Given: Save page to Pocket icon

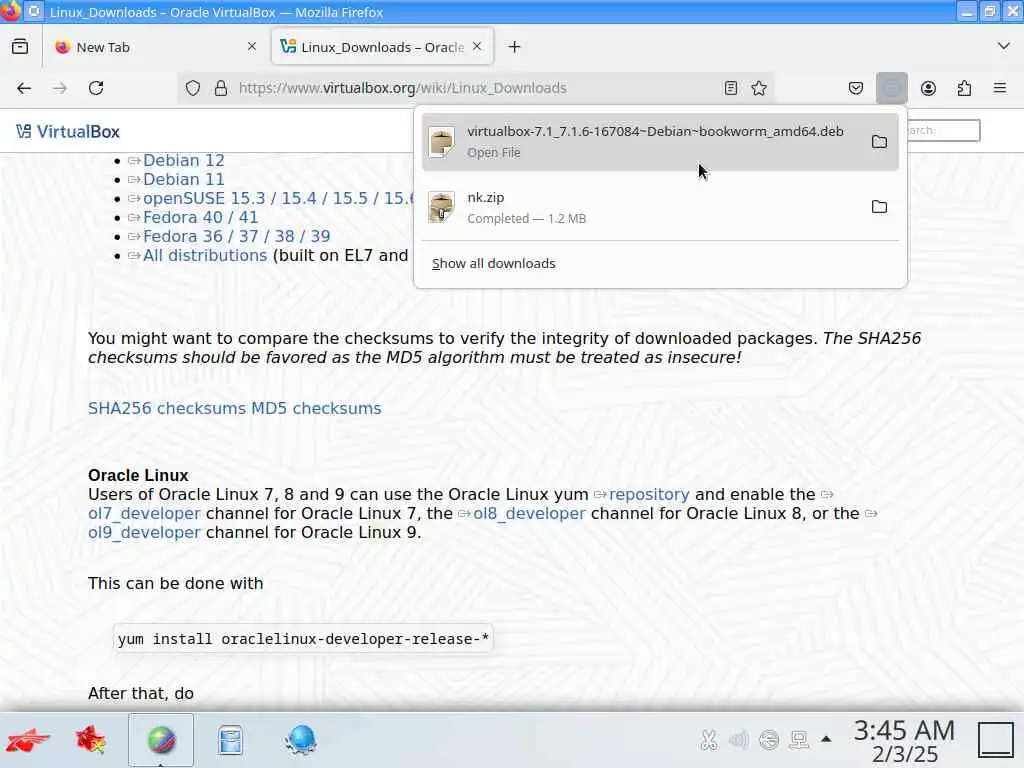Looking at the screenshot, I should pyautogui.click(x=856, y=88).
